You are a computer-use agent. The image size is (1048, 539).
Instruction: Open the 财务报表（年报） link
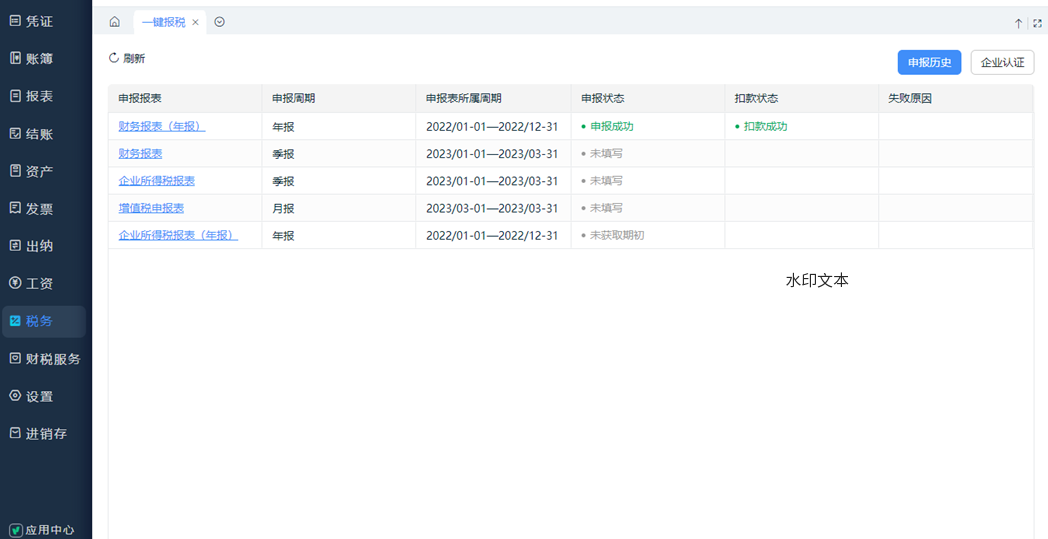click(161, 127)
